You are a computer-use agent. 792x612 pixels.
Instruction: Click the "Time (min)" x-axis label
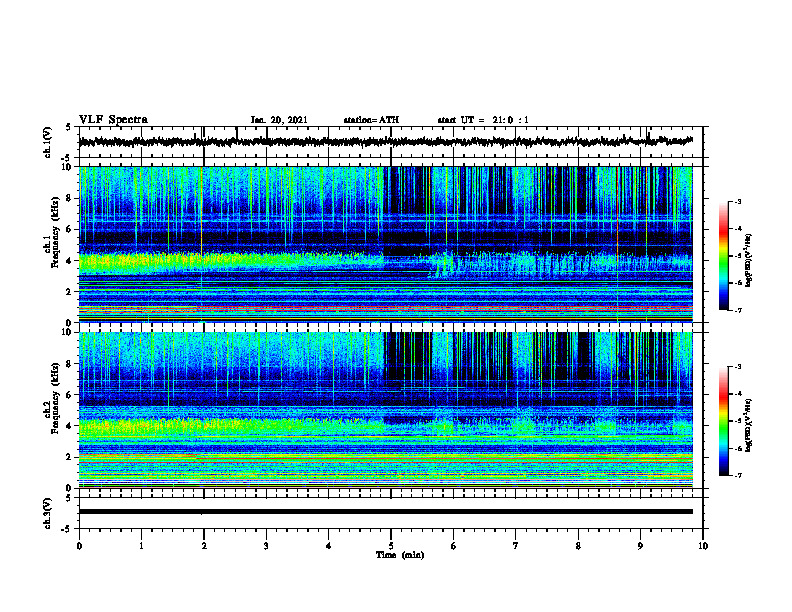(400, 555)
